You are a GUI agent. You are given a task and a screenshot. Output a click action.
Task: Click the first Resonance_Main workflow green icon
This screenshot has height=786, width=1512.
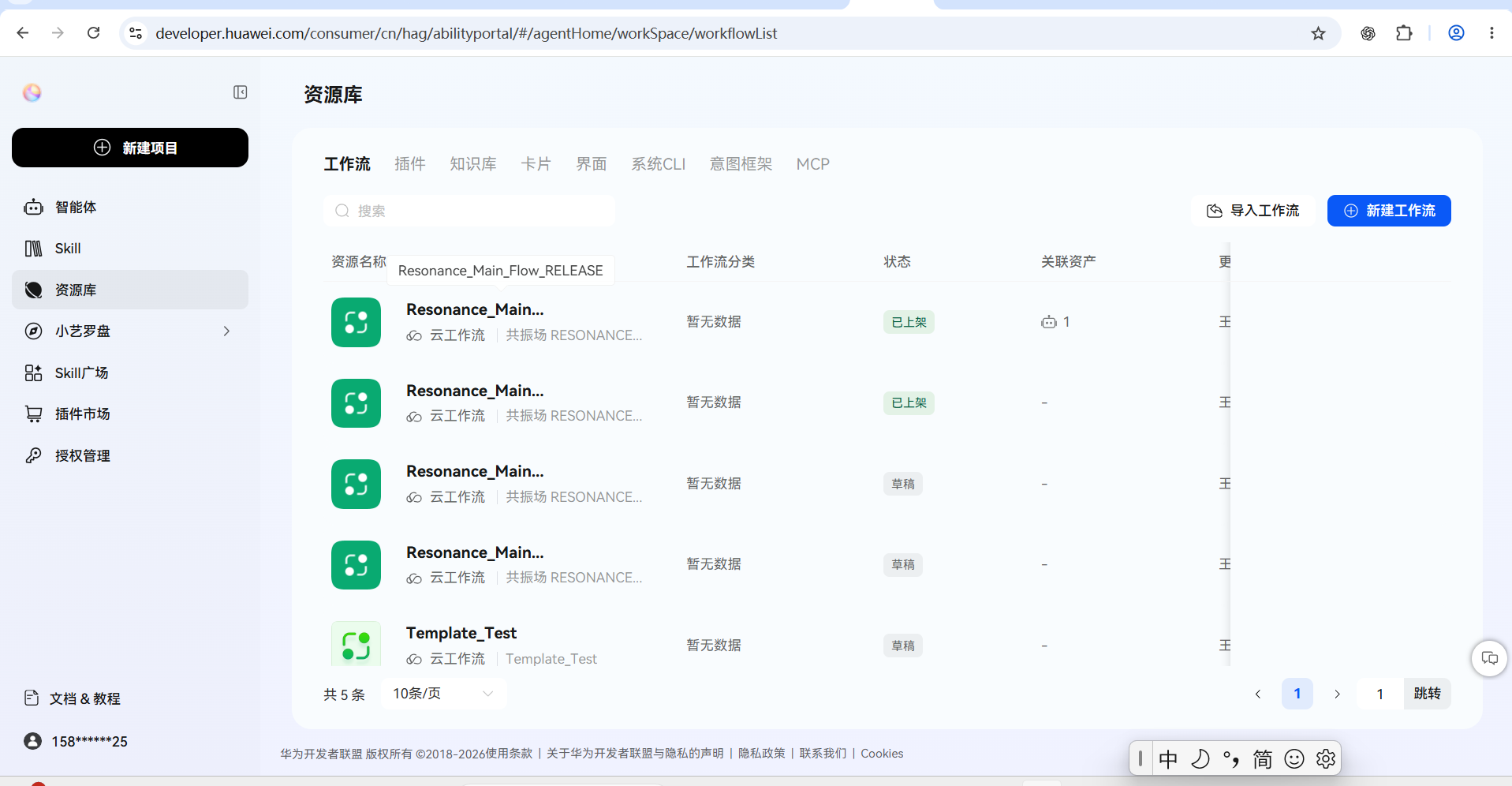coord(356,322)
